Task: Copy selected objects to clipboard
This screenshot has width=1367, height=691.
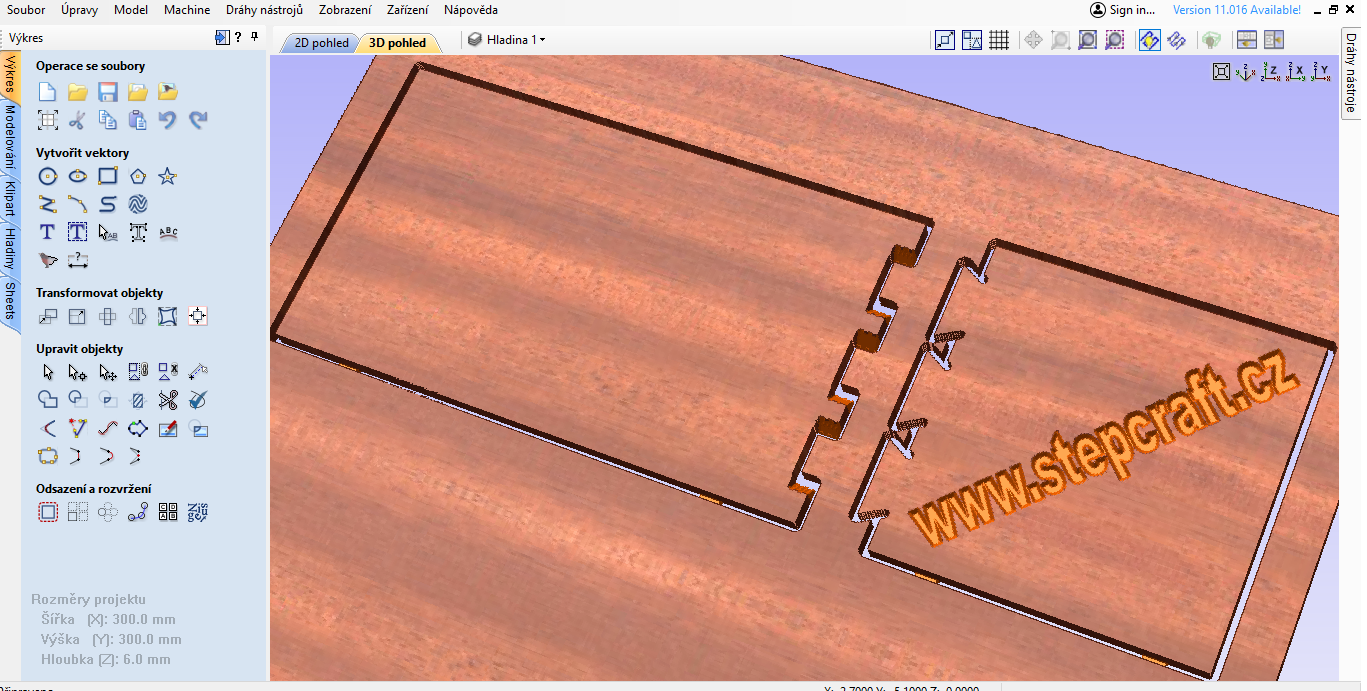Action: tap(108, 120)
